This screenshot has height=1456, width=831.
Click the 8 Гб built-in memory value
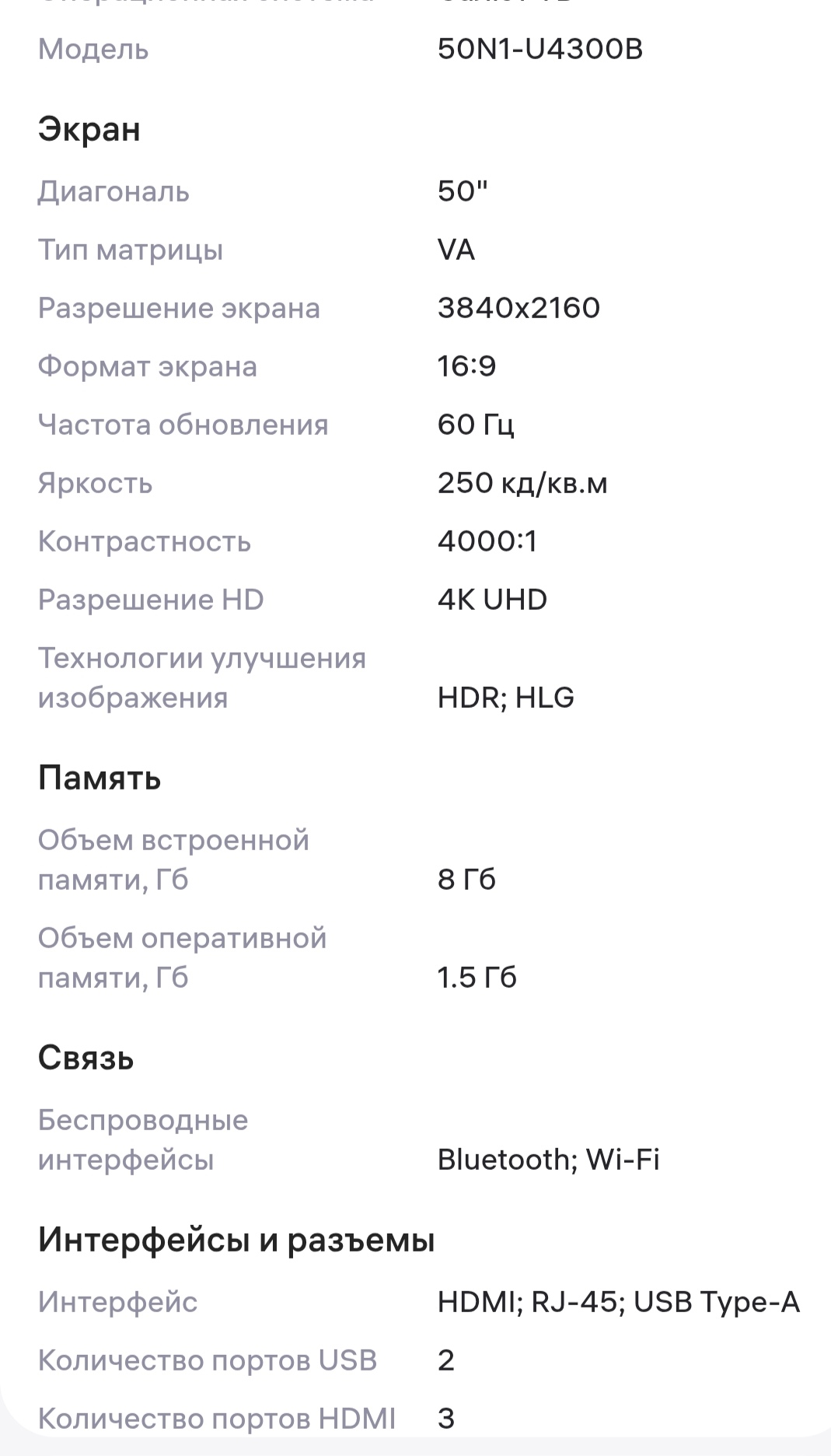point(466,880)
